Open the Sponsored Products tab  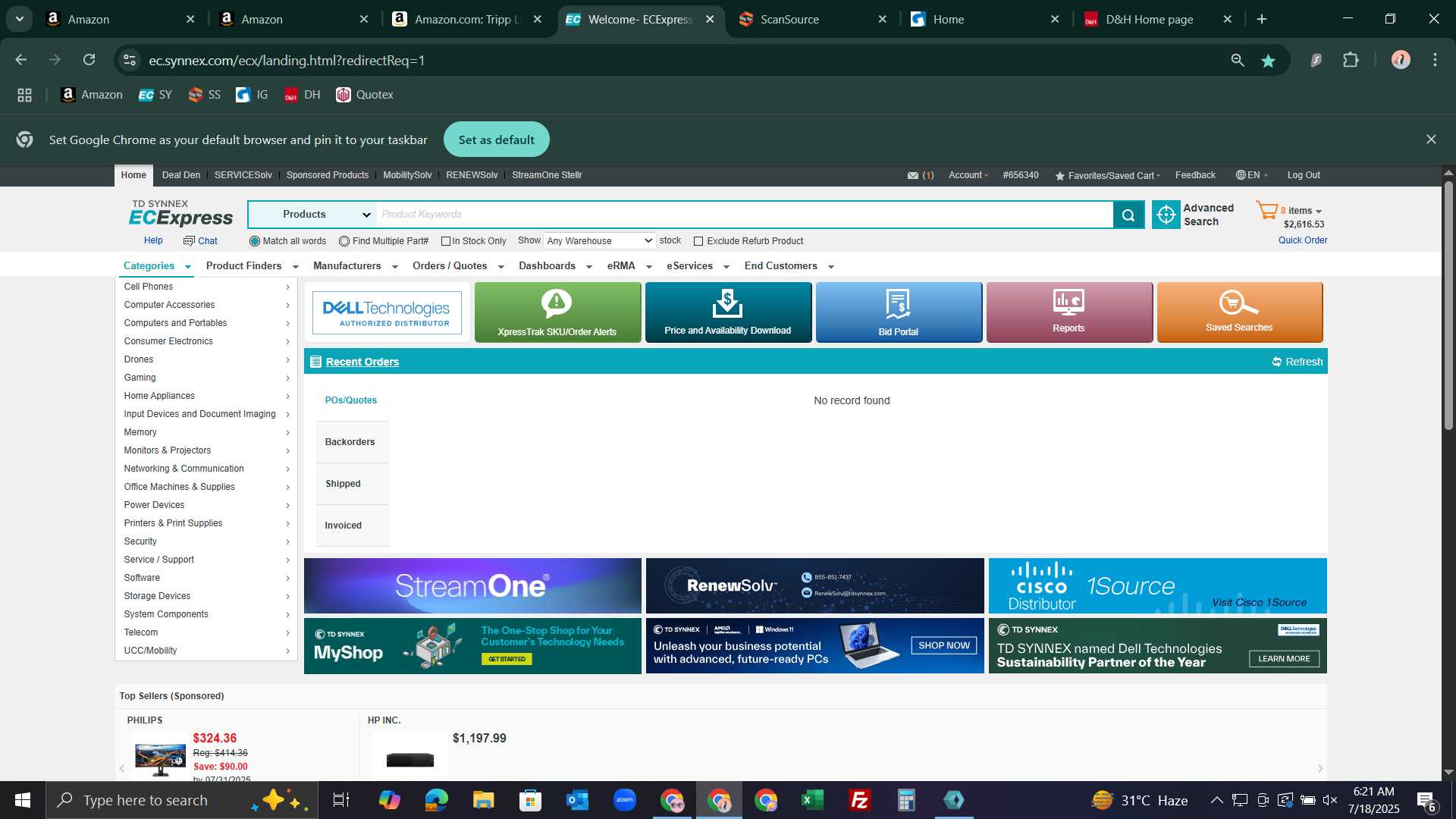pyautogui.click(x=328, y=175)
